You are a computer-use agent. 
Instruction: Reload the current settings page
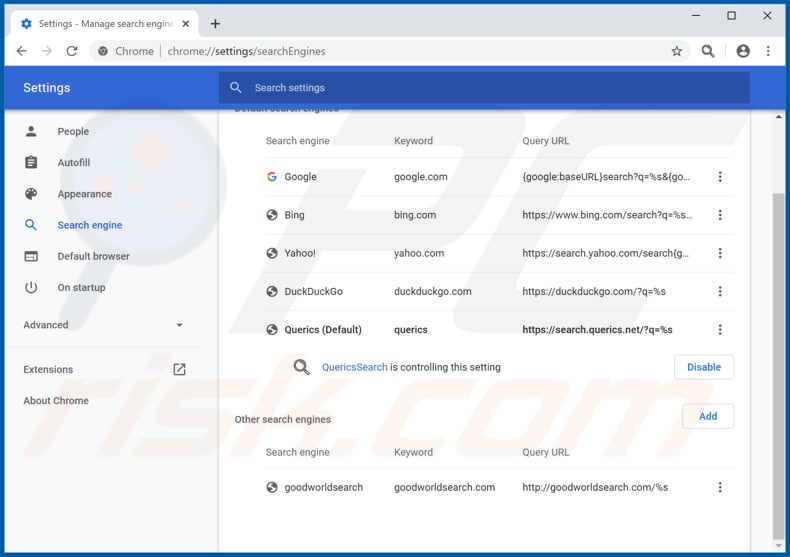tap(72, 51)
